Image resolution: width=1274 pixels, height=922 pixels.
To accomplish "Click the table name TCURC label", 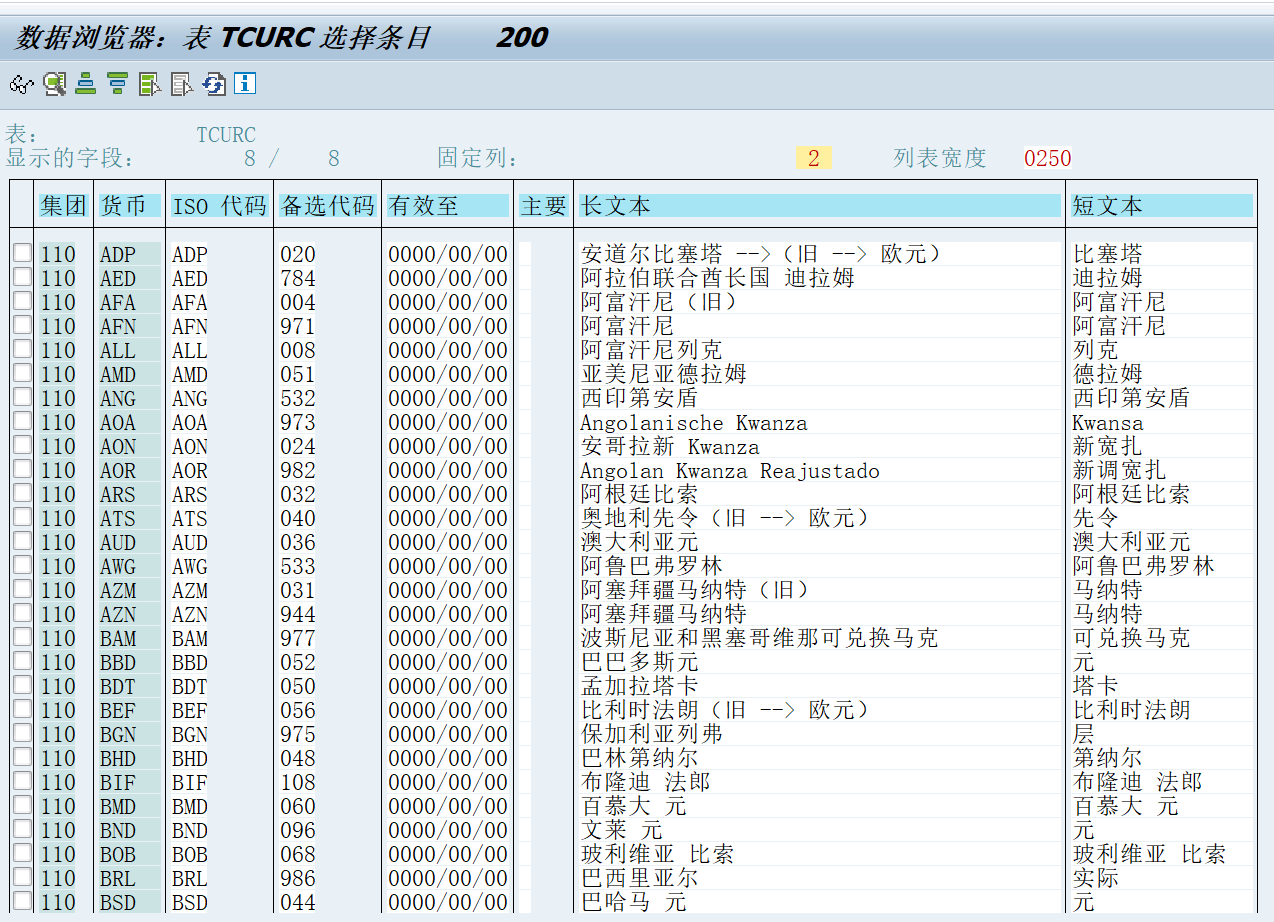I will 226,135.
